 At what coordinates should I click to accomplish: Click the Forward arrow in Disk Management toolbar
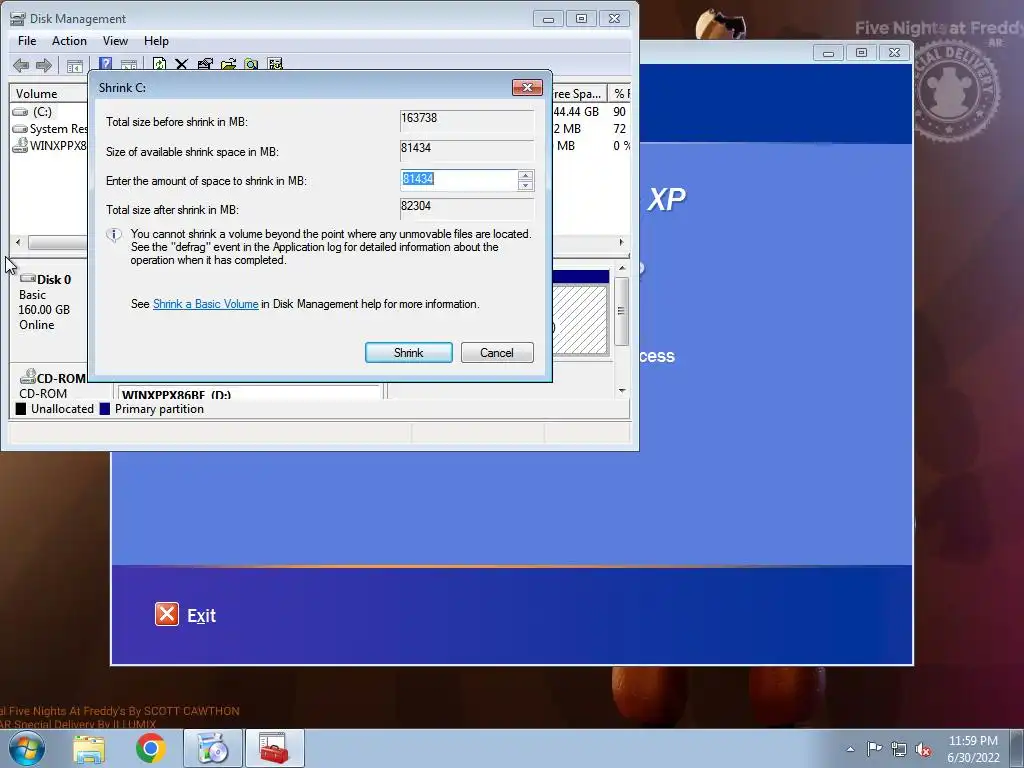pyautogui.click(x=44, y=65)
